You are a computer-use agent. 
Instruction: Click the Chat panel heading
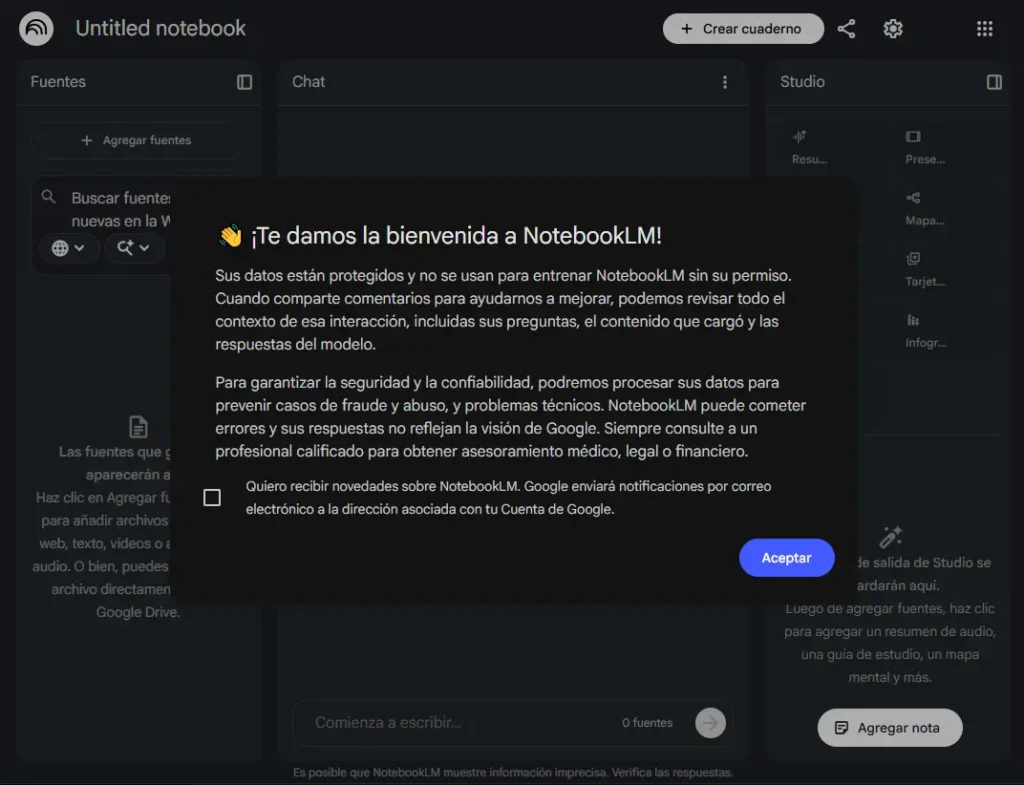coord(308,82)
